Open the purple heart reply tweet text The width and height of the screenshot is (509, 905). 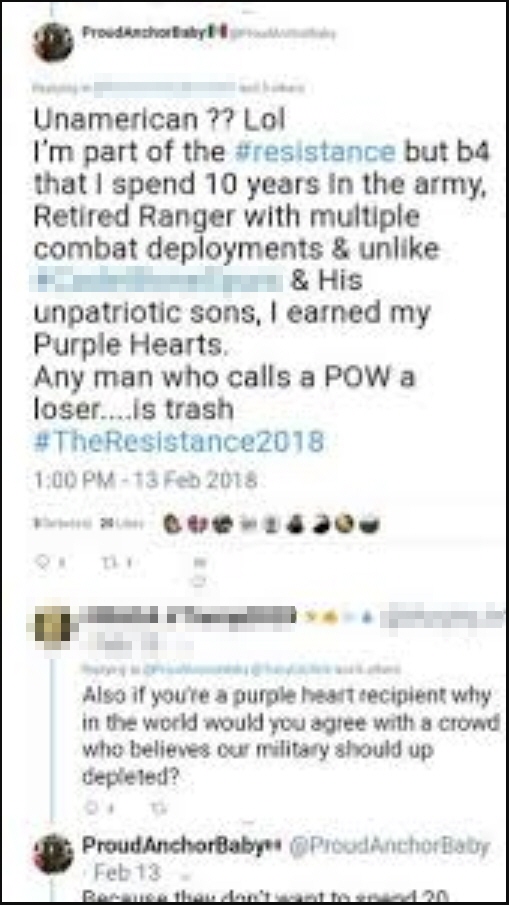tap(291, 736)
